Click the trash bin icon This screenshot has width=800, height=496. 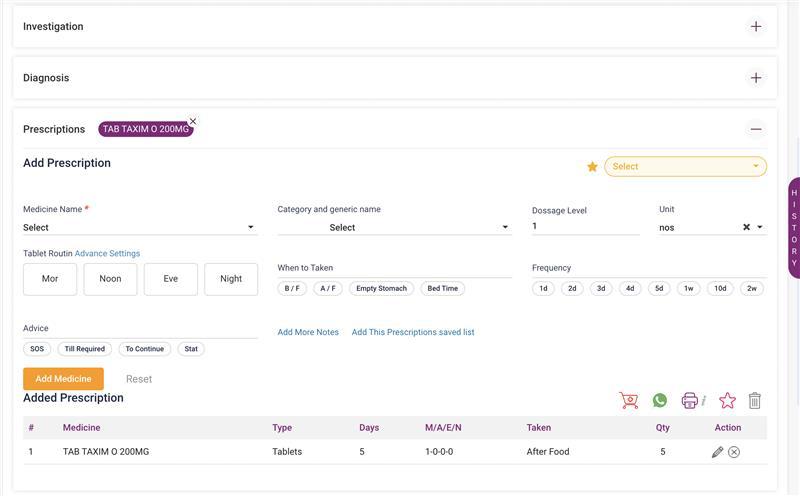pyautogui.click(x=755, y=401)
